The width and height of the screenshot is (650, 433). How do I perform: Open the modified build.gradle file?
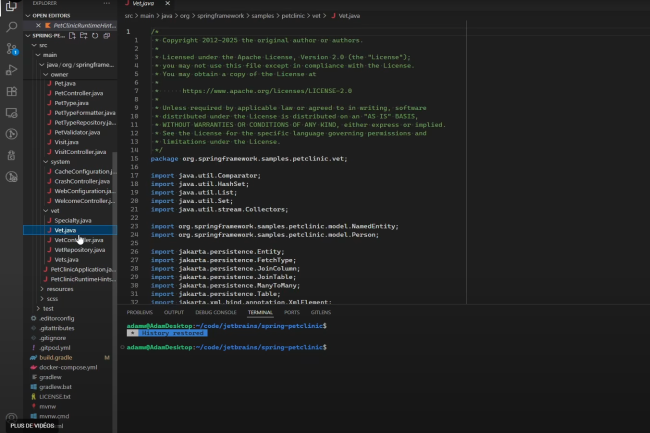pyautogui.click(x=56, y=358)
